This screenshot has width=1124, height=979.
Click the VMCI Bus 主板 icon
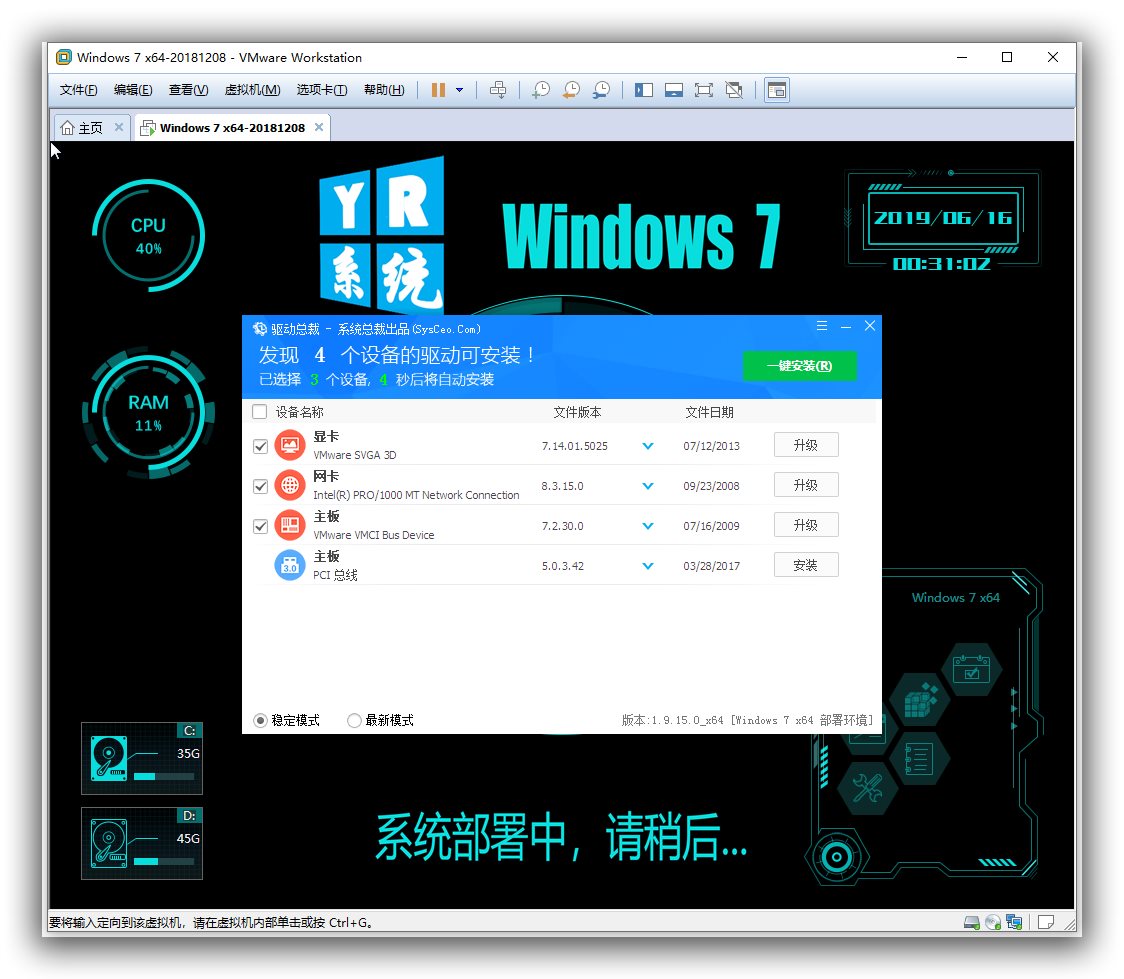tap(290, 525)
